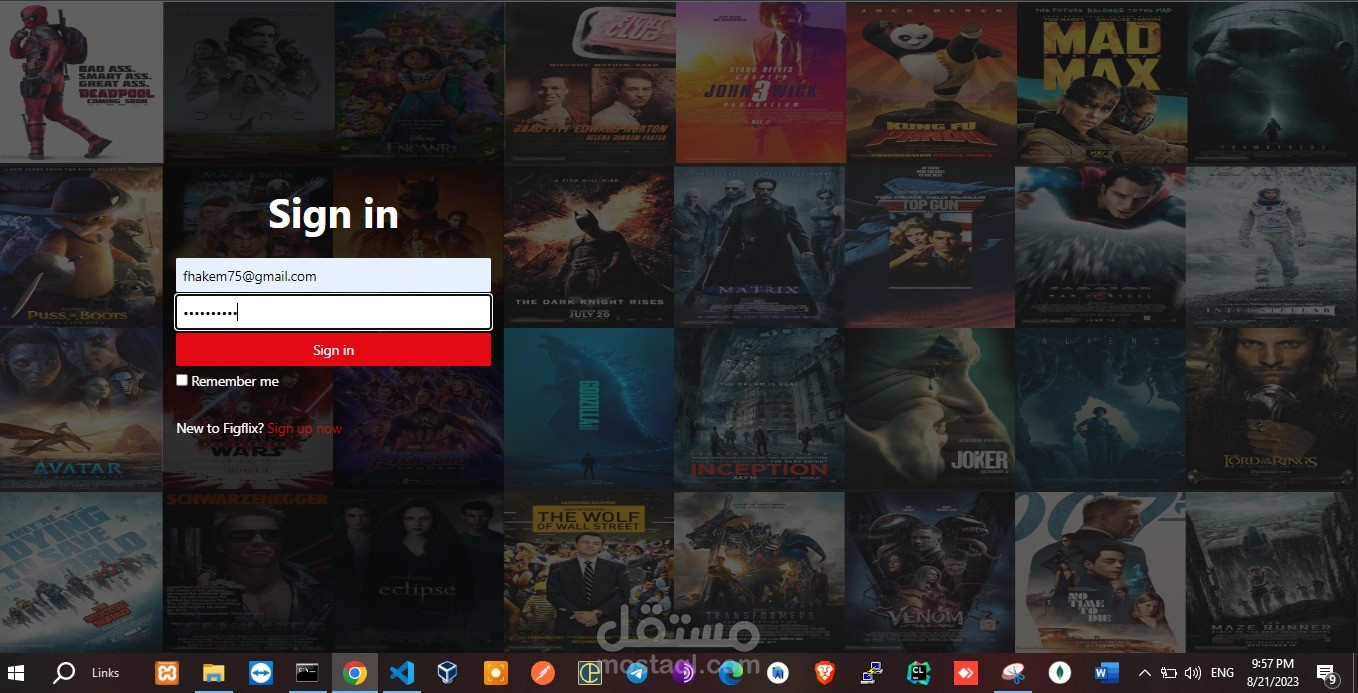Switch to the Command Prompt window
Screen dimensions: 1358x693
click(307, 673)
